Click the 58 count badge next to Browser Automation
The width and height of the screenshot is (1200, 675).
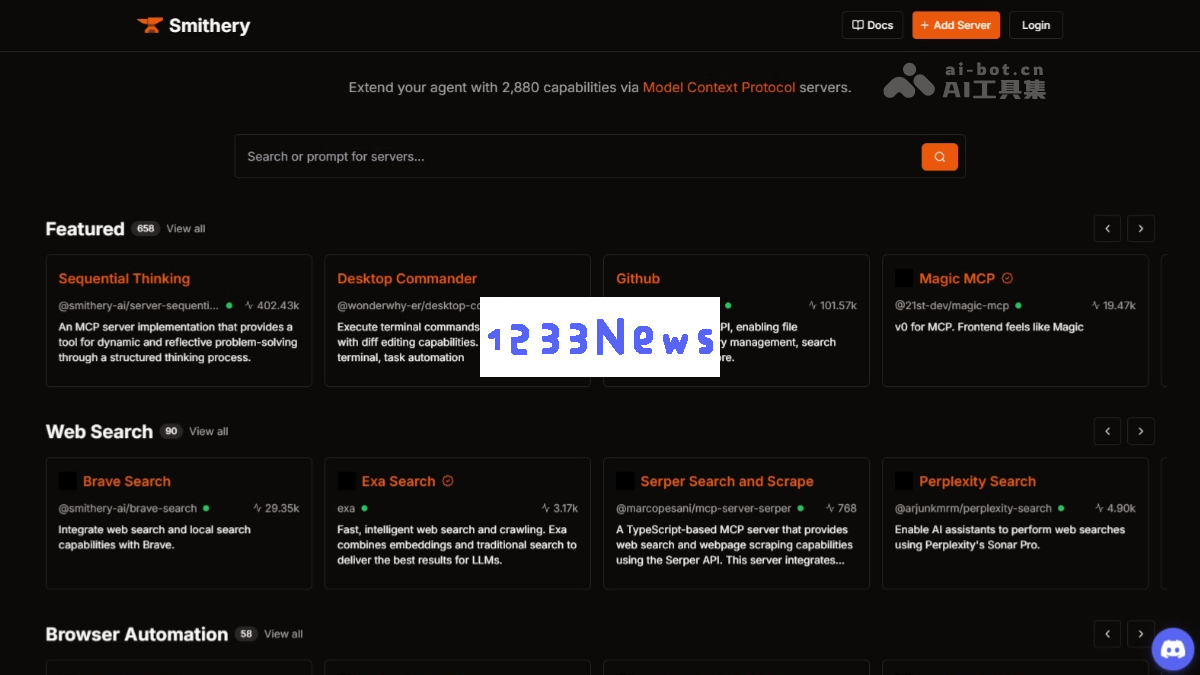point(246,634)
